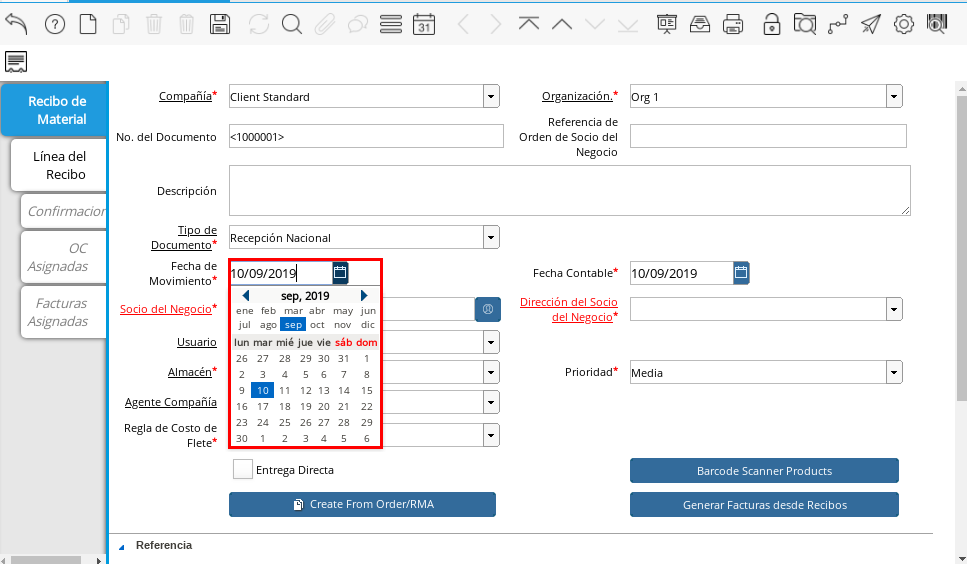Open the help question mark icon
Screen dimensions: 967x564
[x=55, y=25]
